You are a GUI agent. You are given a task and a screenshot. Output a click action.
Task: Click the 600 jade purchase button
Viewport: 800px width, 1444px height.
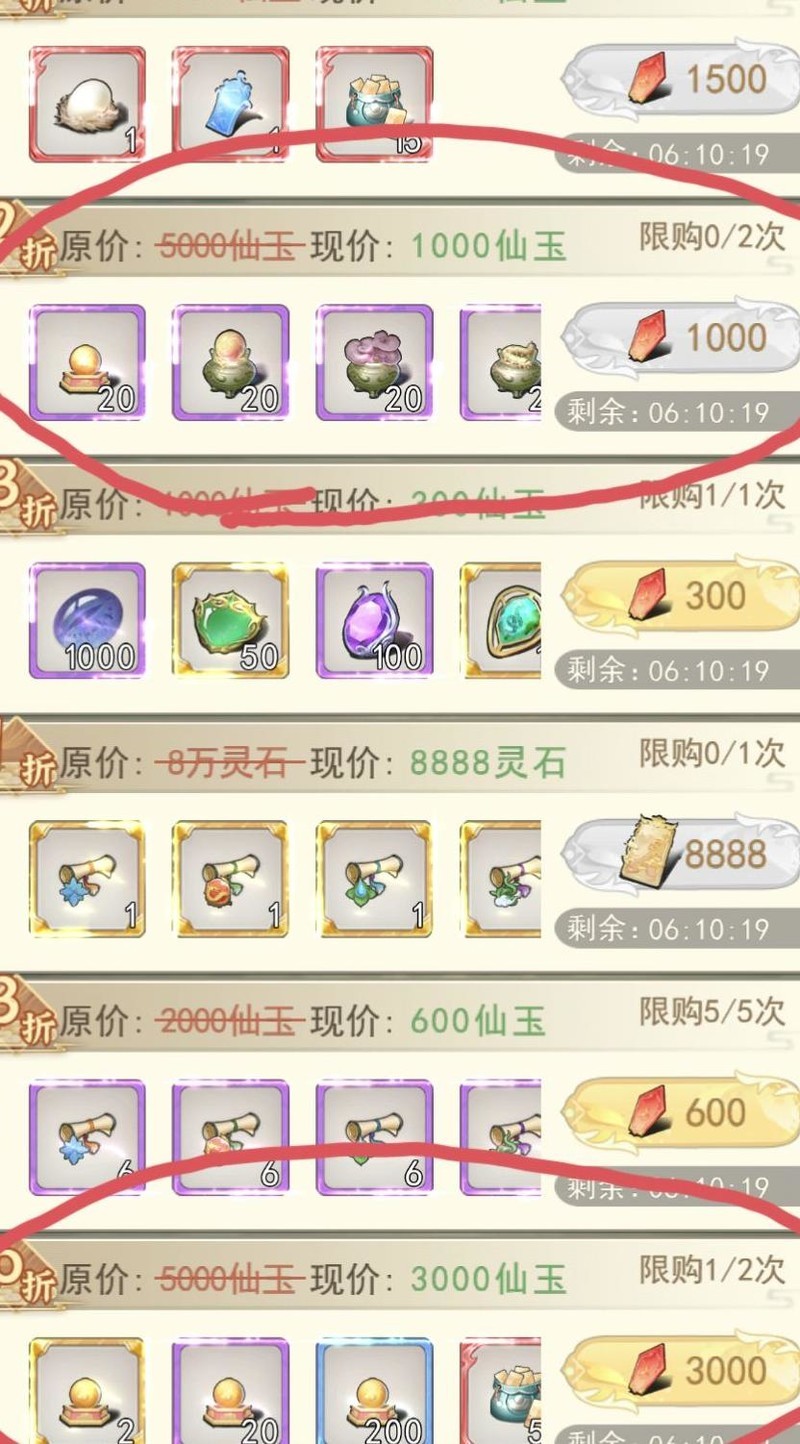(681, 1112)
